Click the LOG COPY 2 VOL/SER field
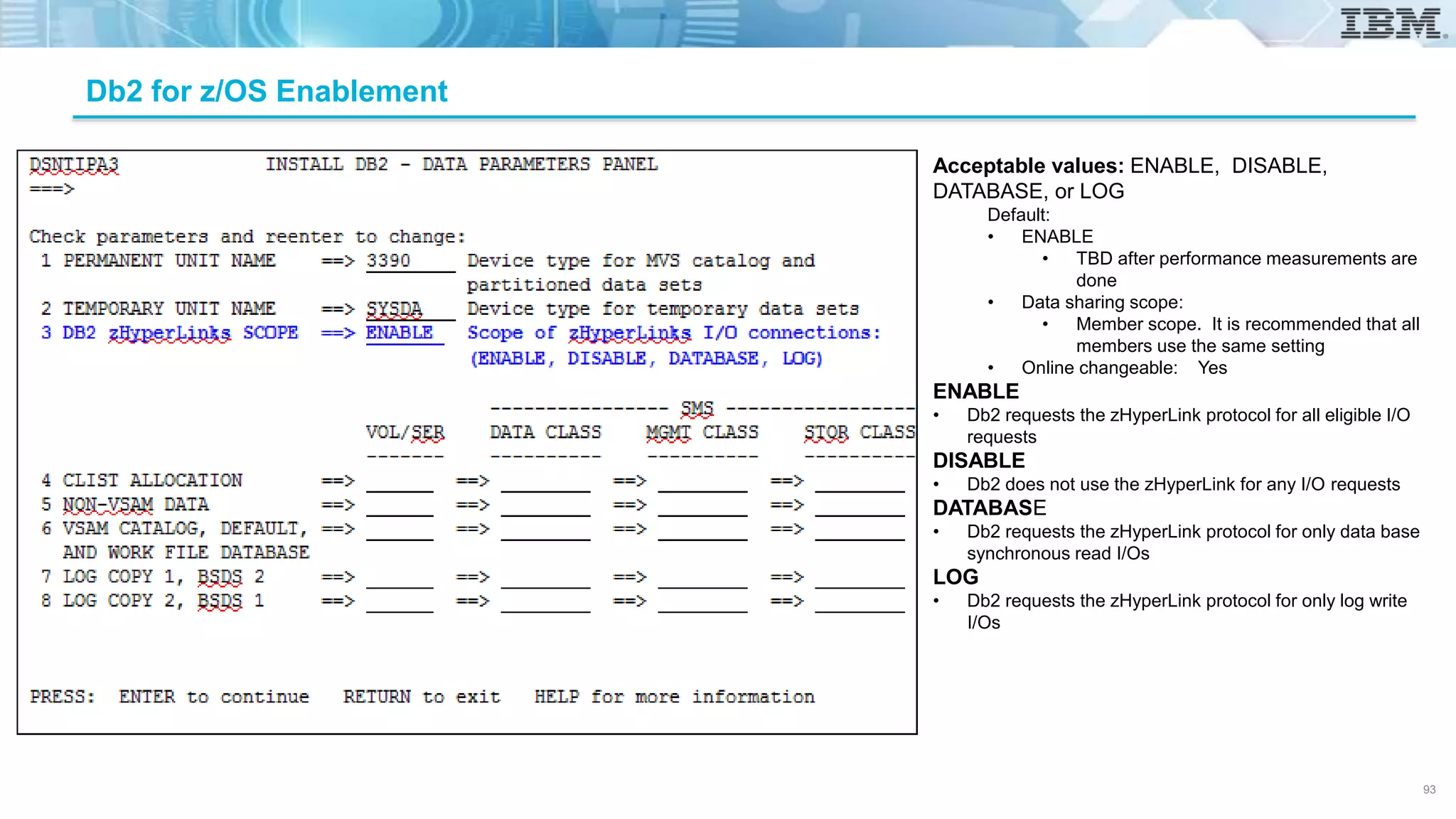 click(400, 602)
